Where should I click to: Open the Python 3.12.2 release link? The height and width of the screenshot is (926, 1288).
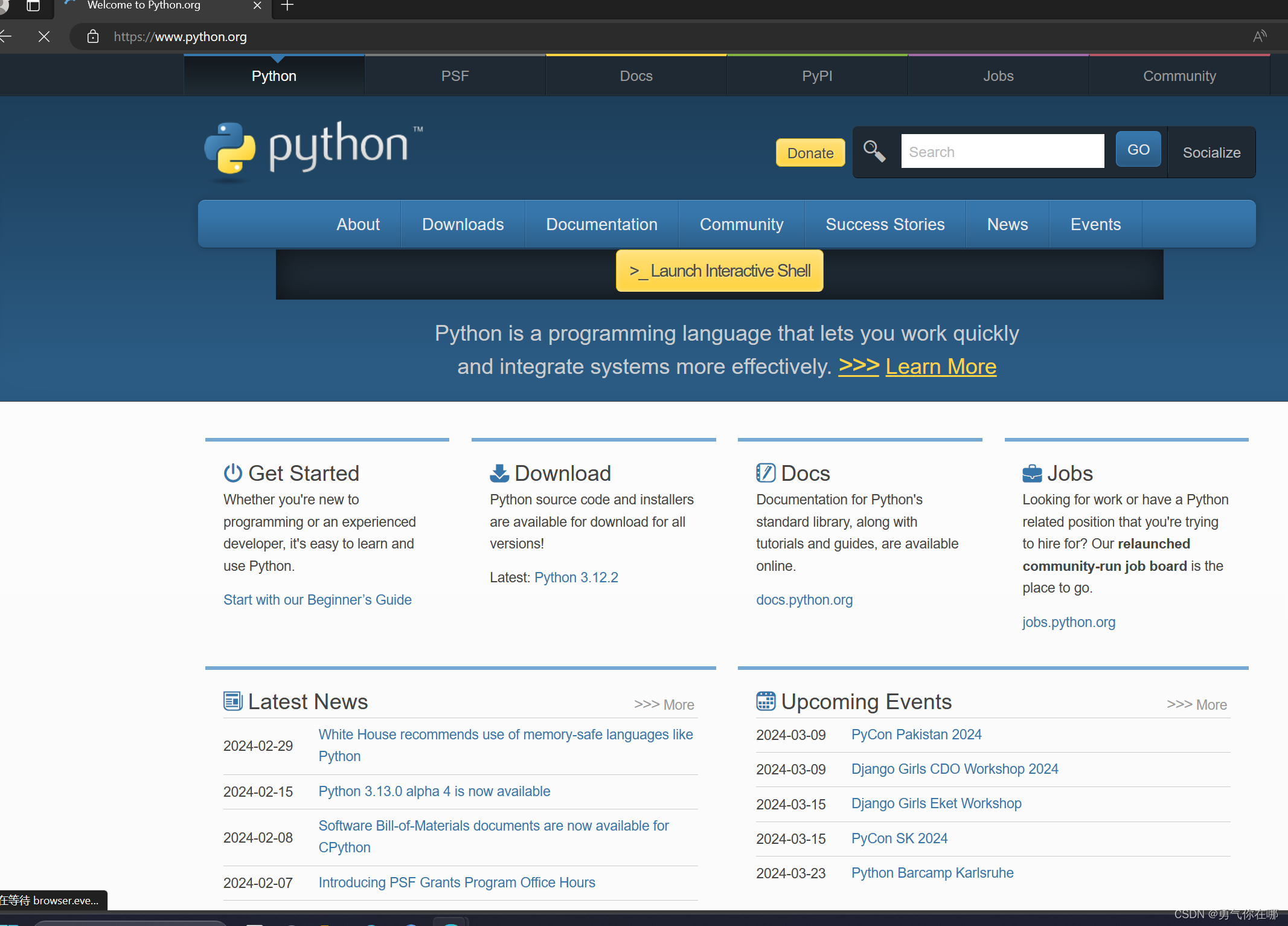[x=575, y=577]
